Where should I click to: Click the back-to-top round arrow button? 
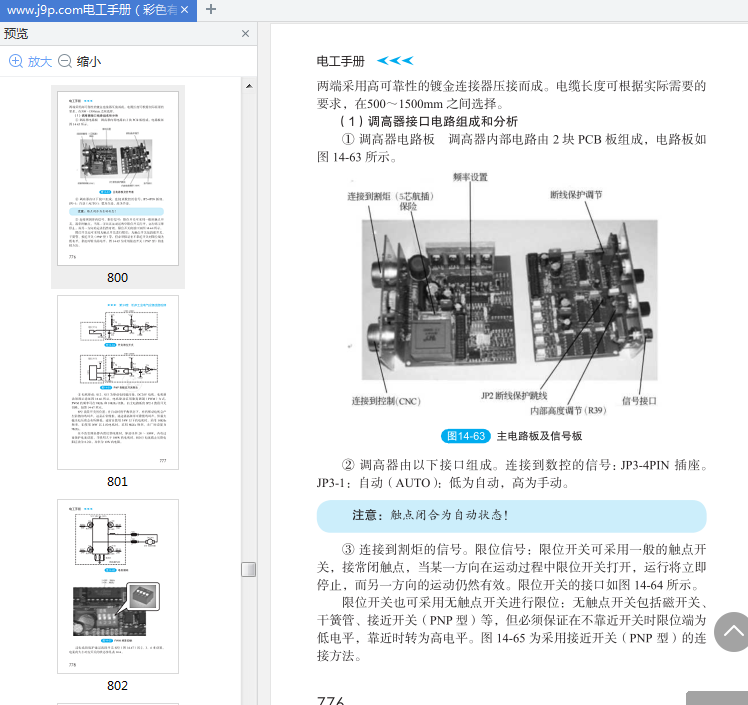732,632
